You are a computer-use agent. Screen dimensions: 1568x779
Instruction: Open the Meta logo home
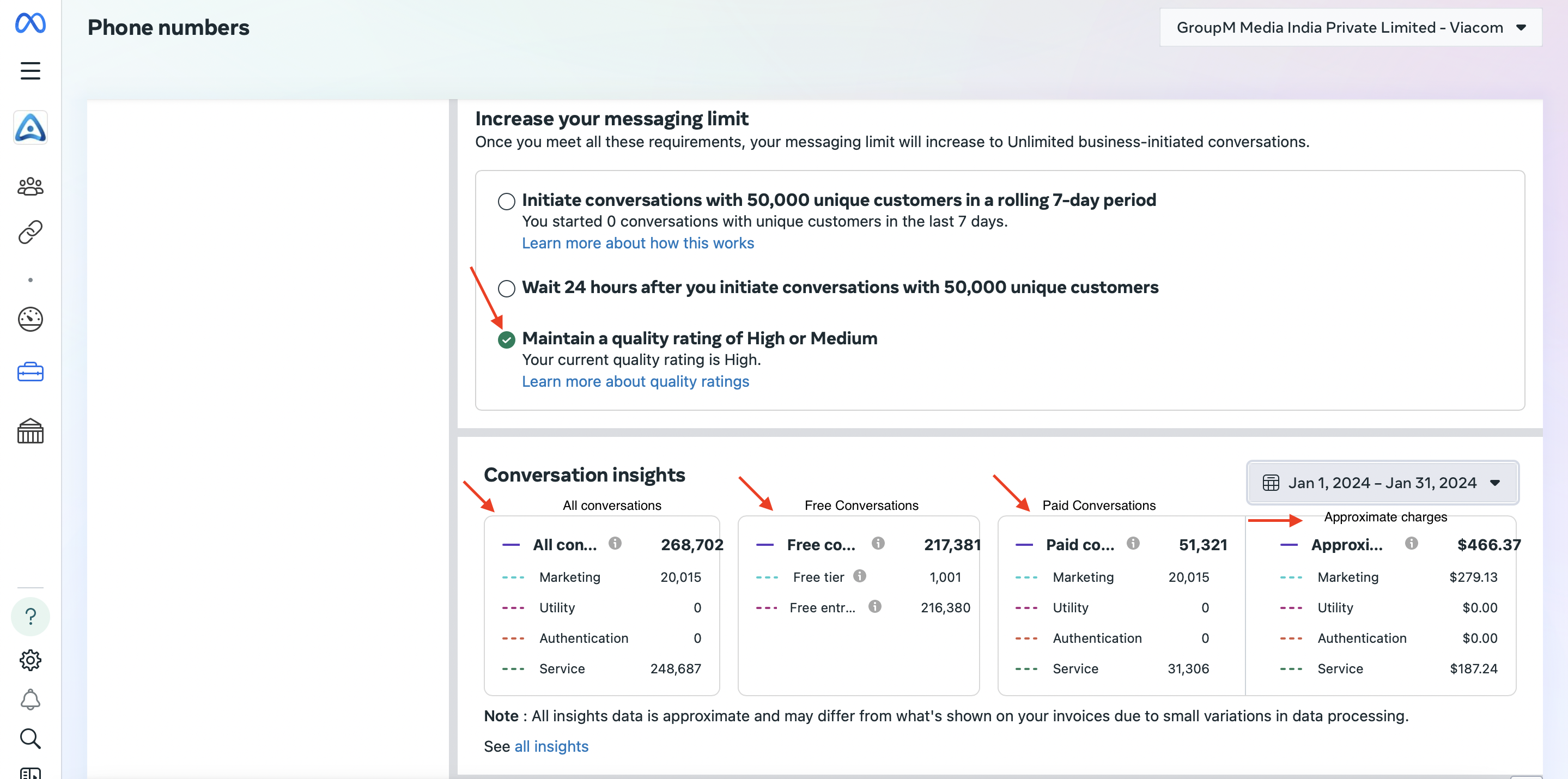click(31, 23)
